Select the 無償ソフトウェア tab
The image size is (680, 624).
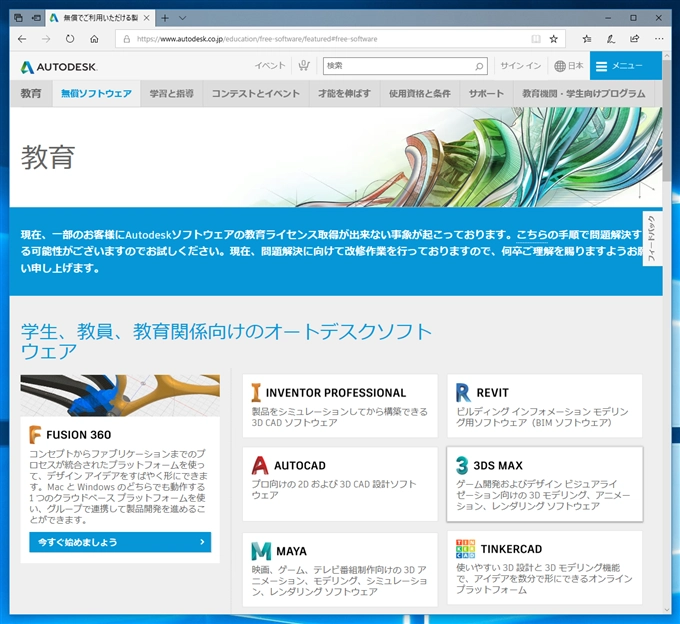coord(96,94)
